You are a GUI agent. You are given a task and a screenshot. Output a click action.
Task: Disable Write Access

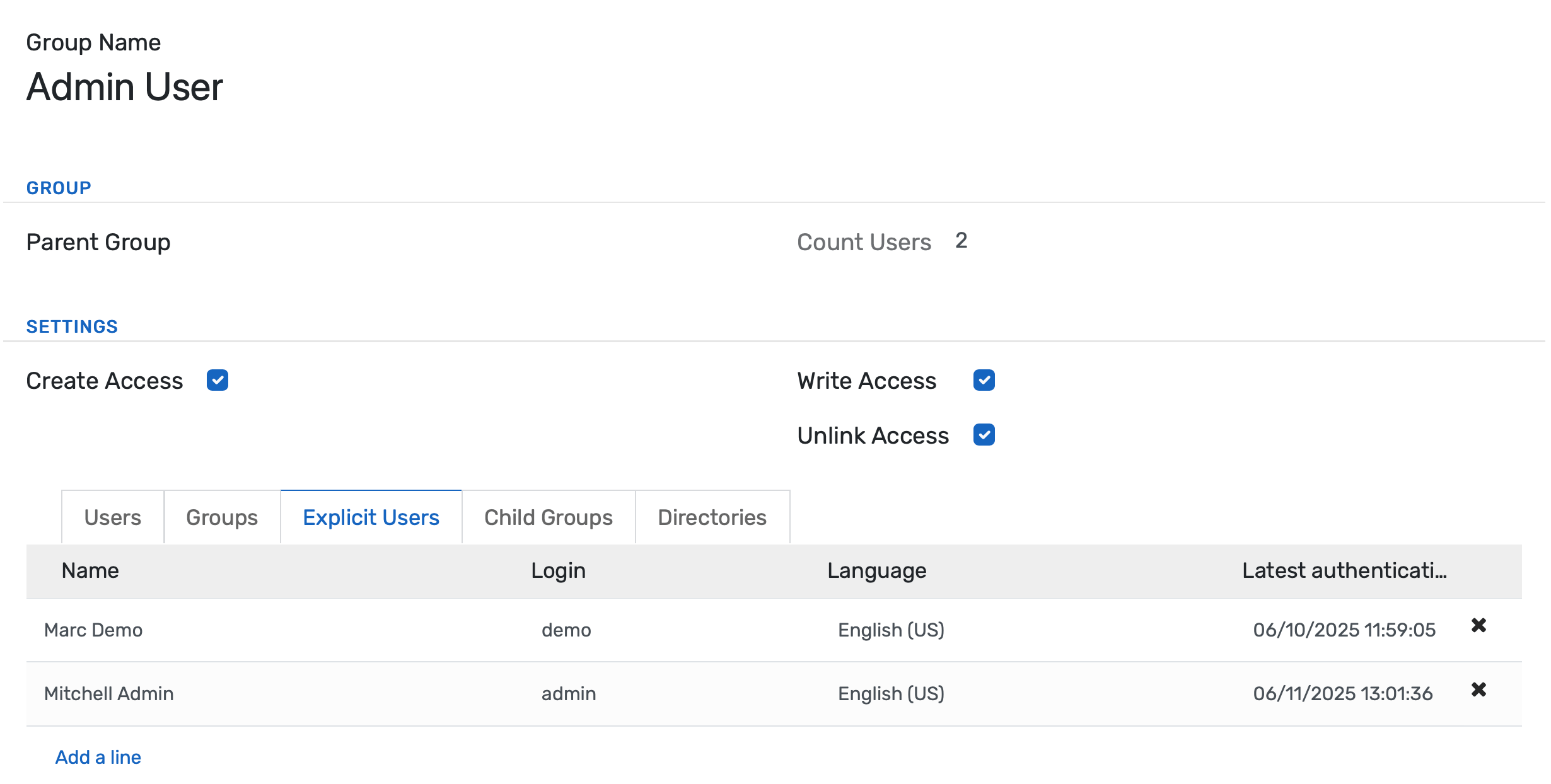tap(984, 380)
